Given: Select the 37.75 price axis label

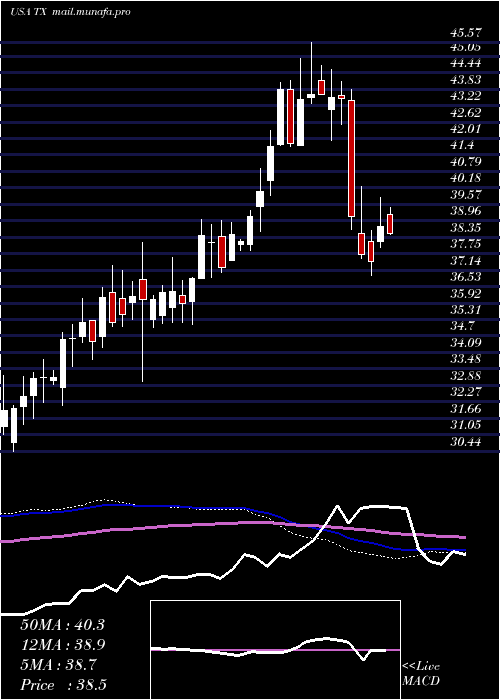Looking at the screenshot, I should click(x=465, y=244).
